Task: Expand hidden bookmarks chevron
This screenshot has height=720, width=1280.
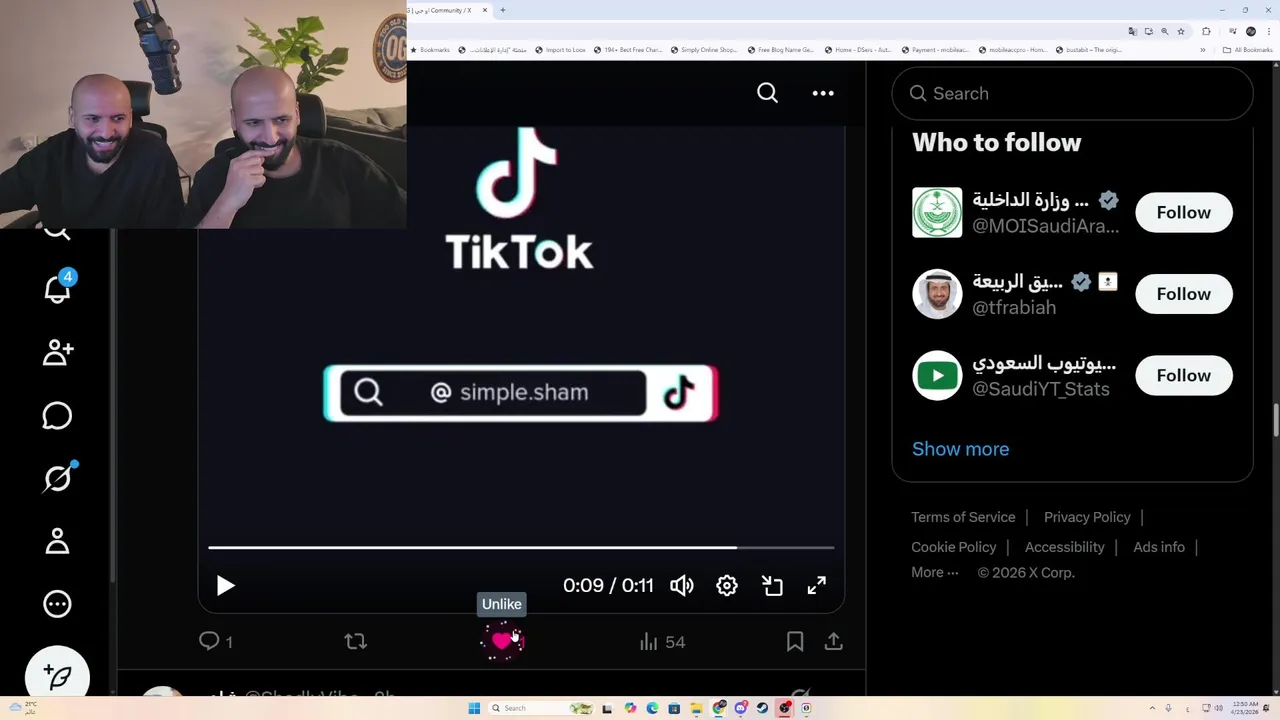Action: [1203, 50]
